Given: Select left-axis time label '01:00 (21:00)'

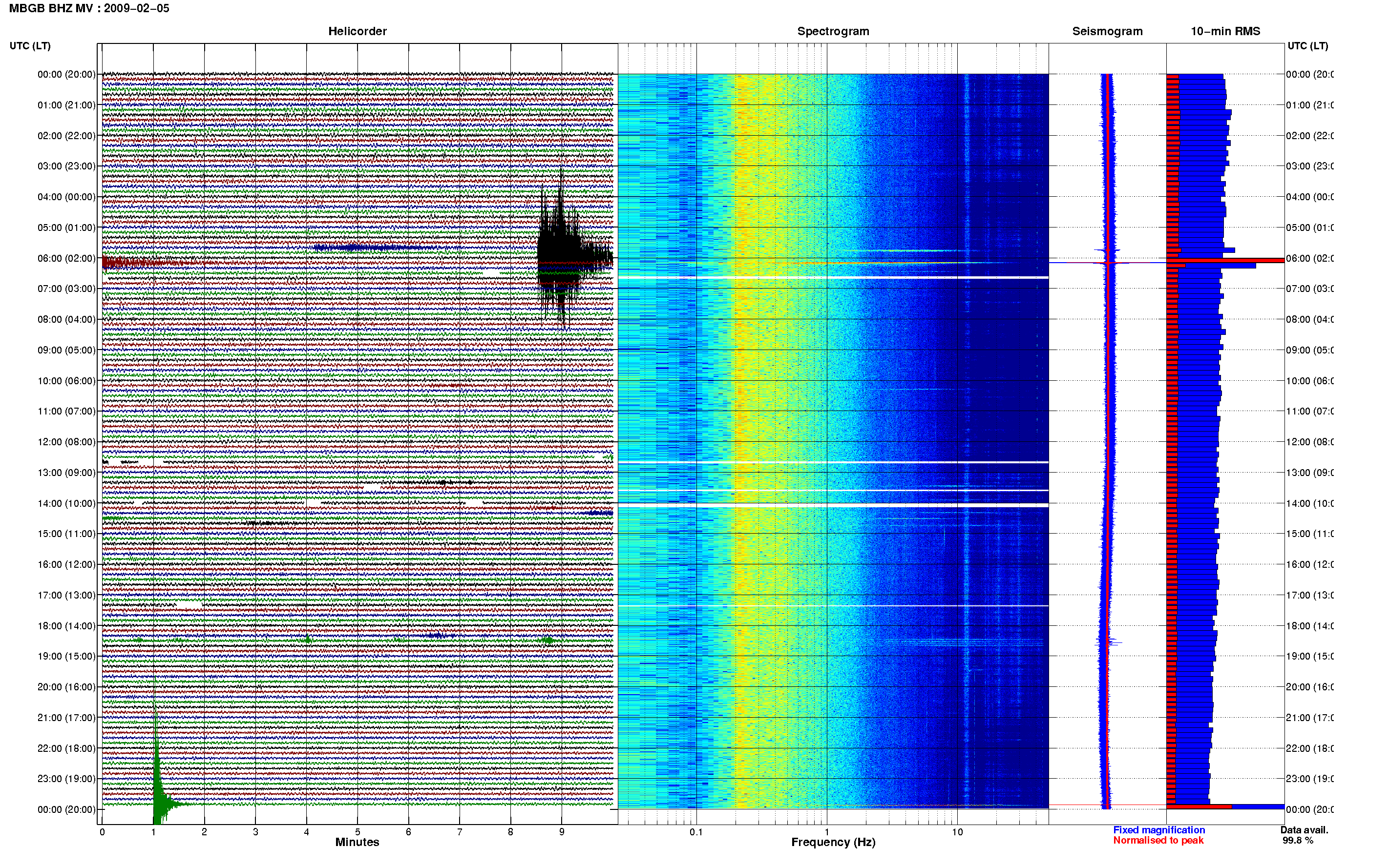Looking at the screenshot, I should tap(66, 105).
